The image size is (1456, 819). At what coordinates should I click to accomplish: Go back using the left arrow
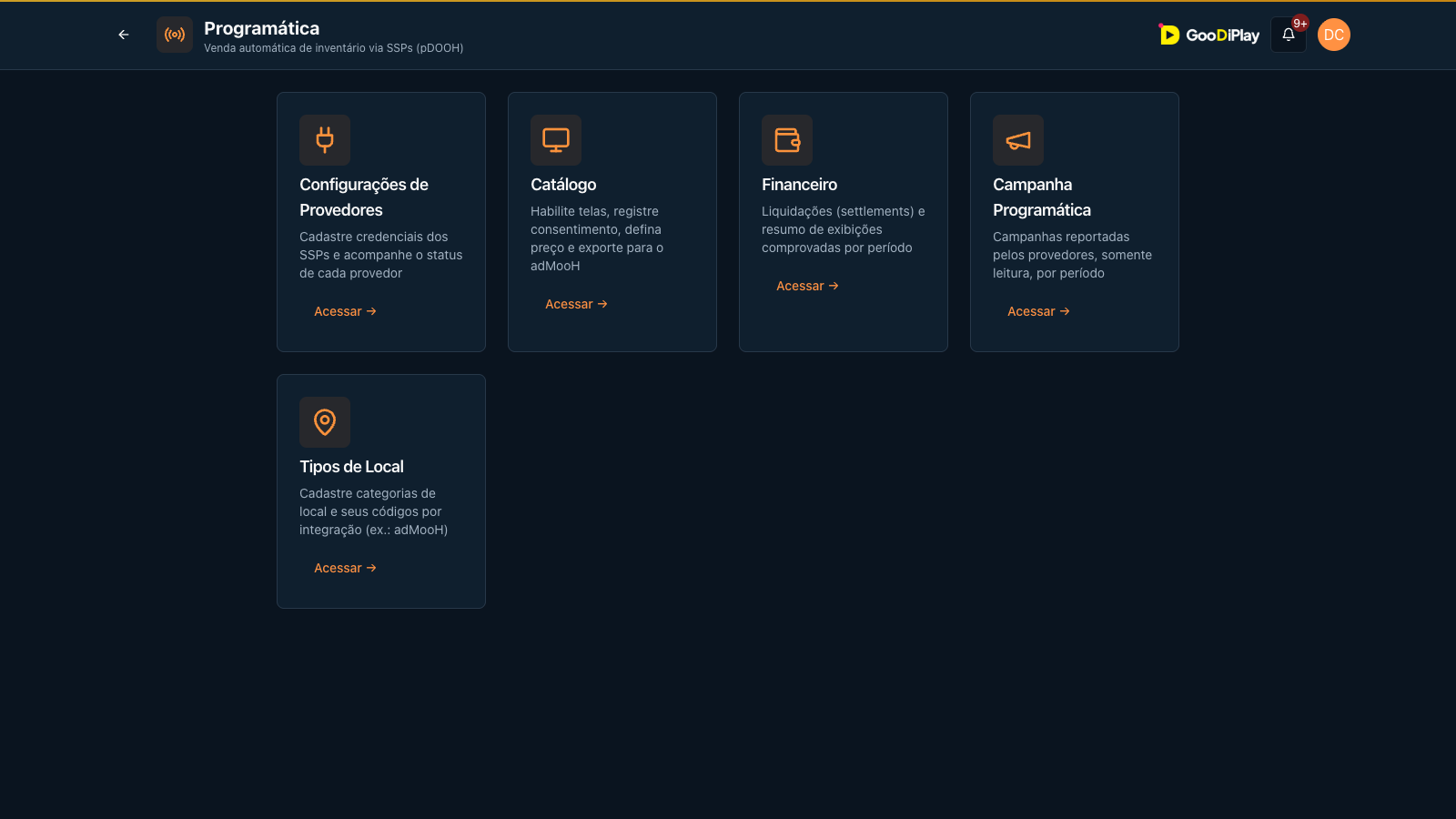124,35
